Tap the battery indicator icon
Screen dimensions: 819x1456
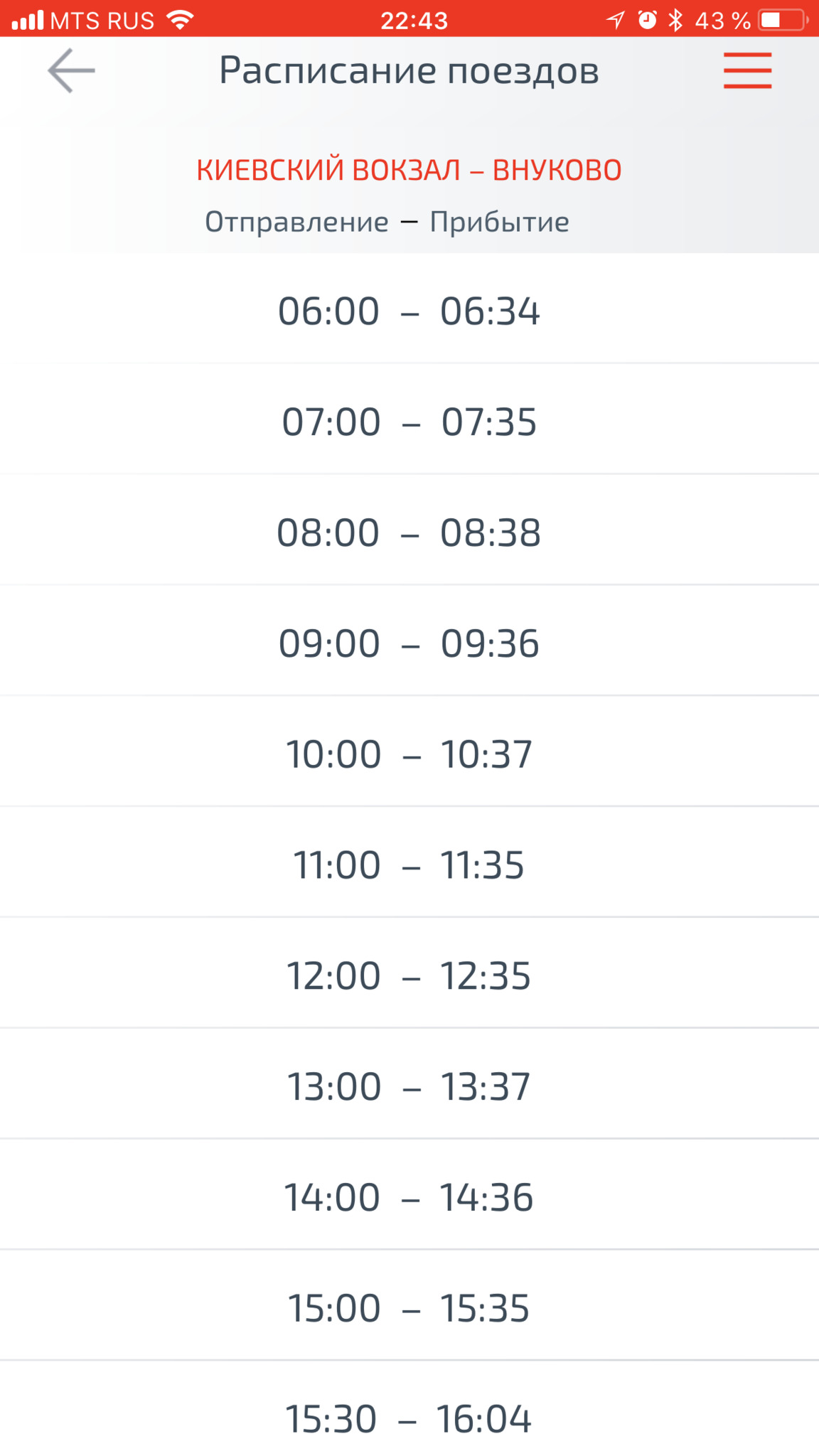(783, 20)
